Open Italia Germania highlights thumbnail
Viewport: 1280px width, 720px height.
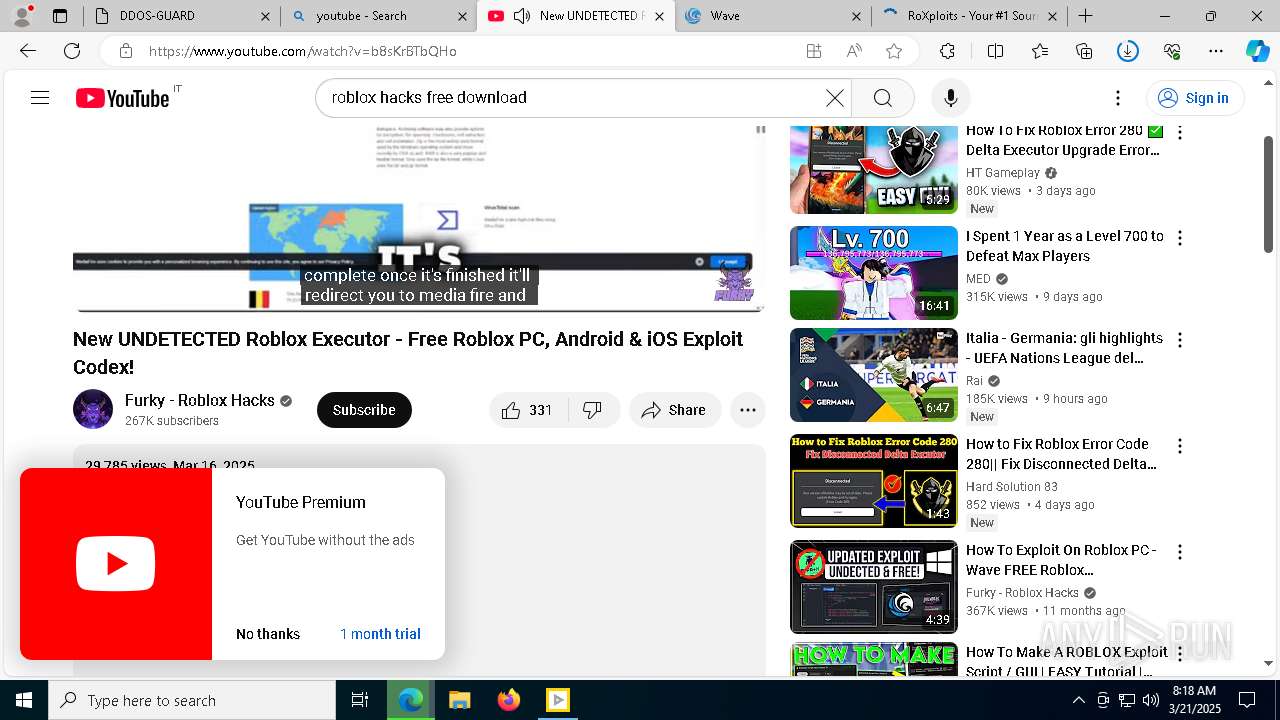click(874, 375)
